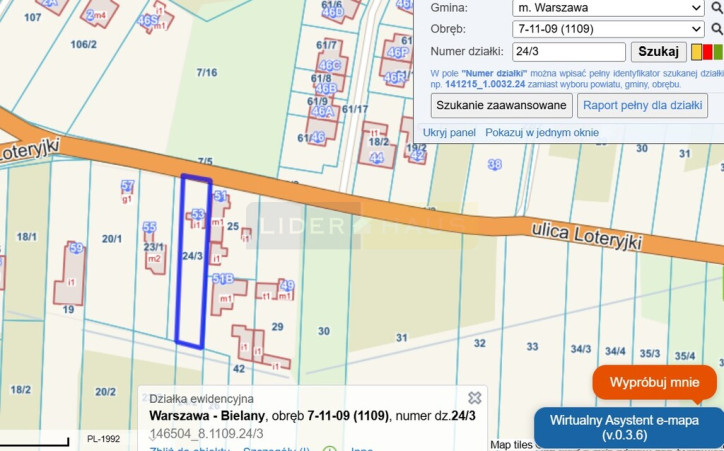Click the Warszawa - Bielany heading in popup

click(x=207, y=415)
